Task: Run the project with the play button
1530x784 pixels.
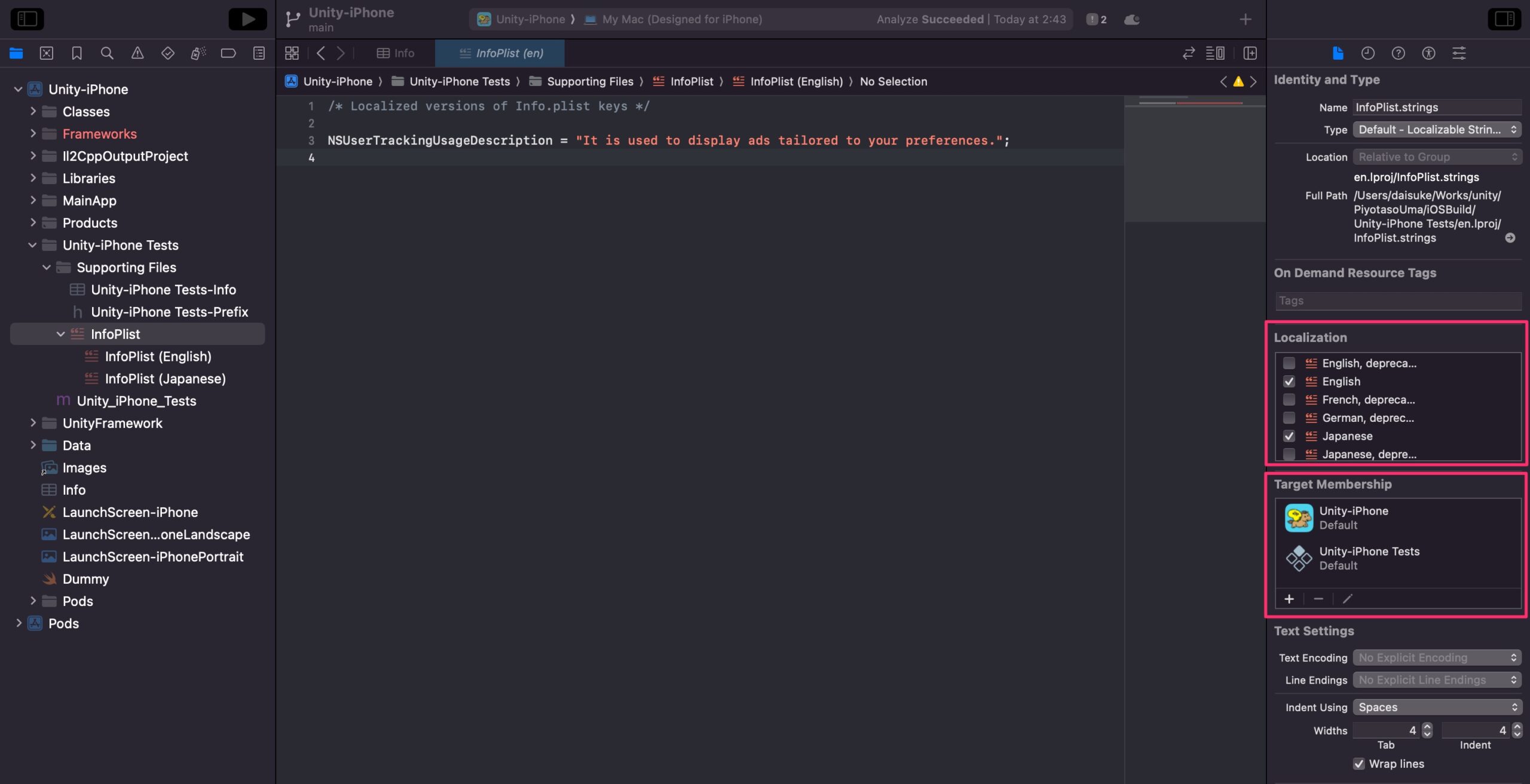Action: click(x=247, y=19)
